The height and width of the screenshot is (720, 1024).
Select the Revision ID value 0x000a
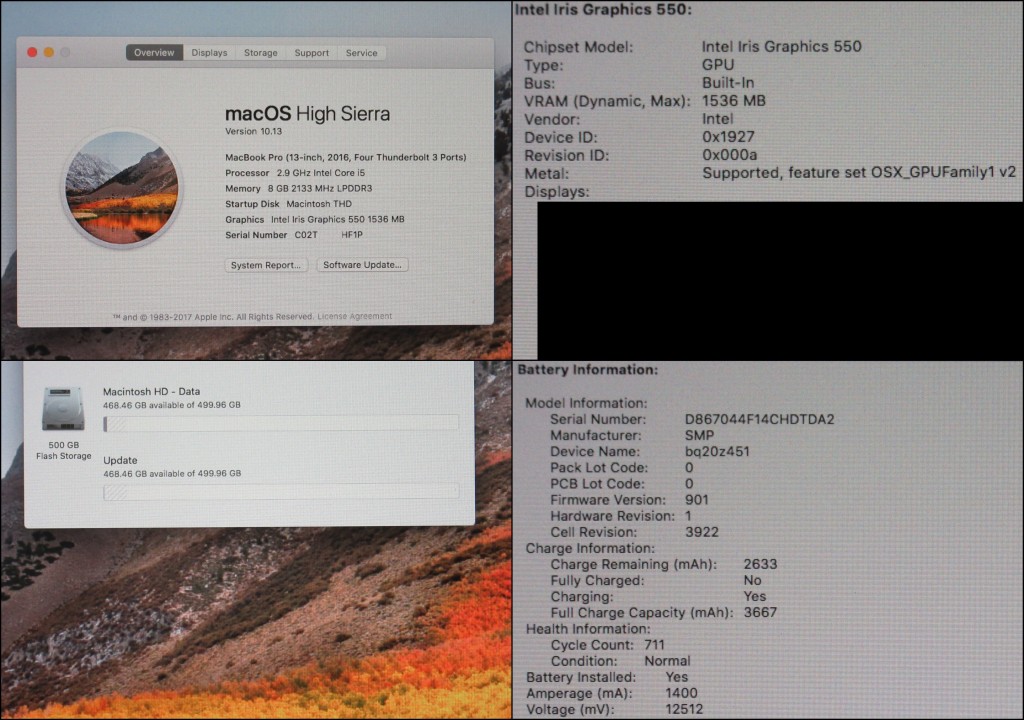(x=729, y=155)
